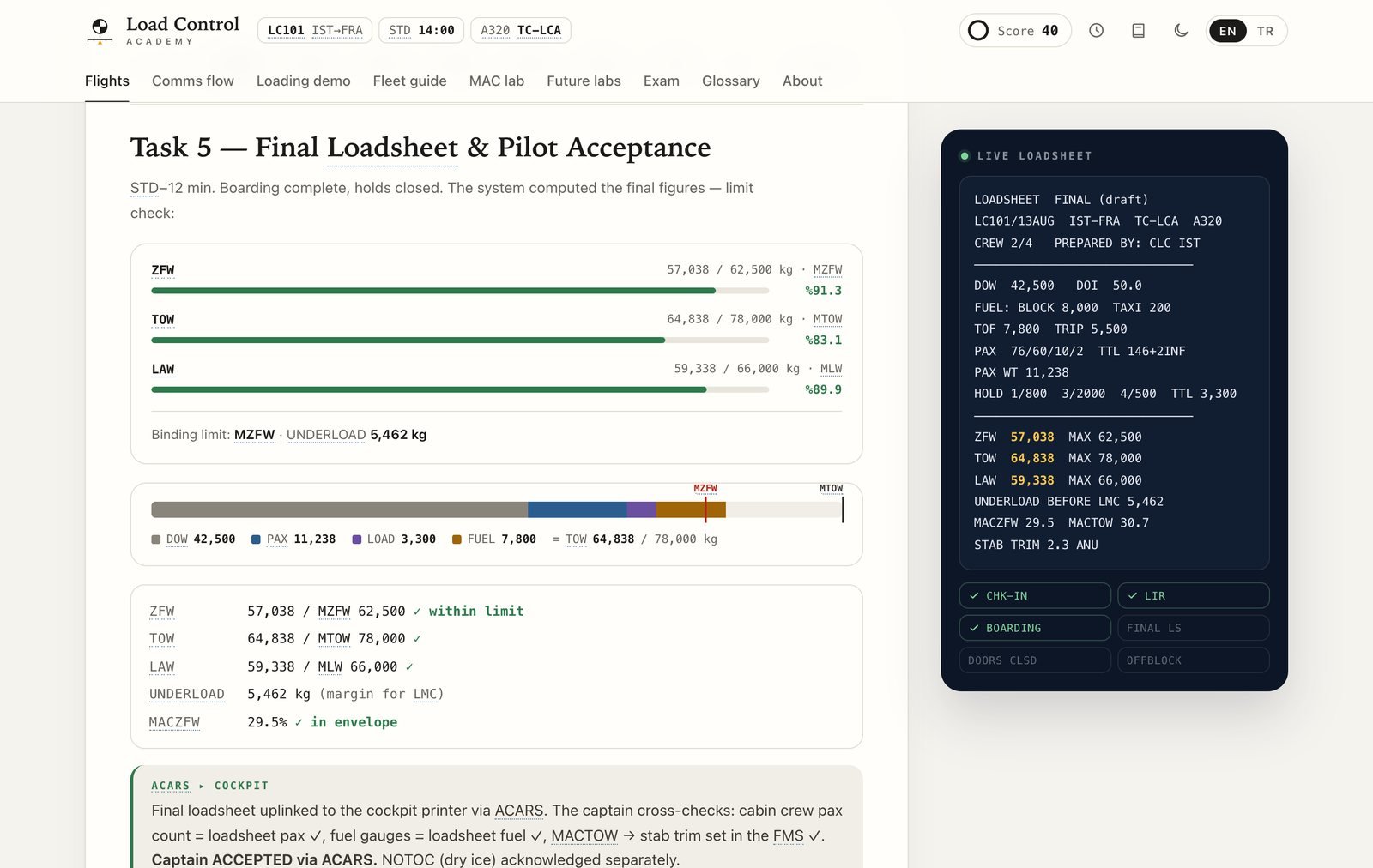Open the notebook icon in header
Image resolution: width=1373 pixels, height=868 pixels.
(x=1138, y=31)
